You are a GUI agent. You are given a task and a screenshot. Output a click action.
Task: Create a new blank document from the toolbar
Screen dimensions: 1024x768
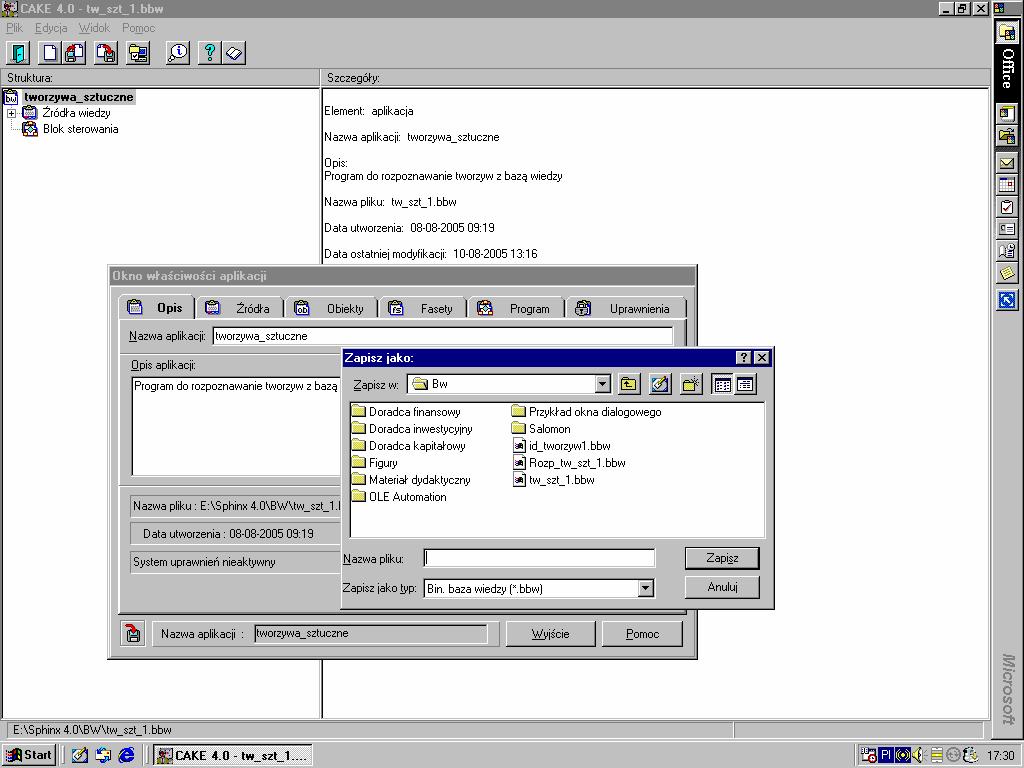coord(49,53)
